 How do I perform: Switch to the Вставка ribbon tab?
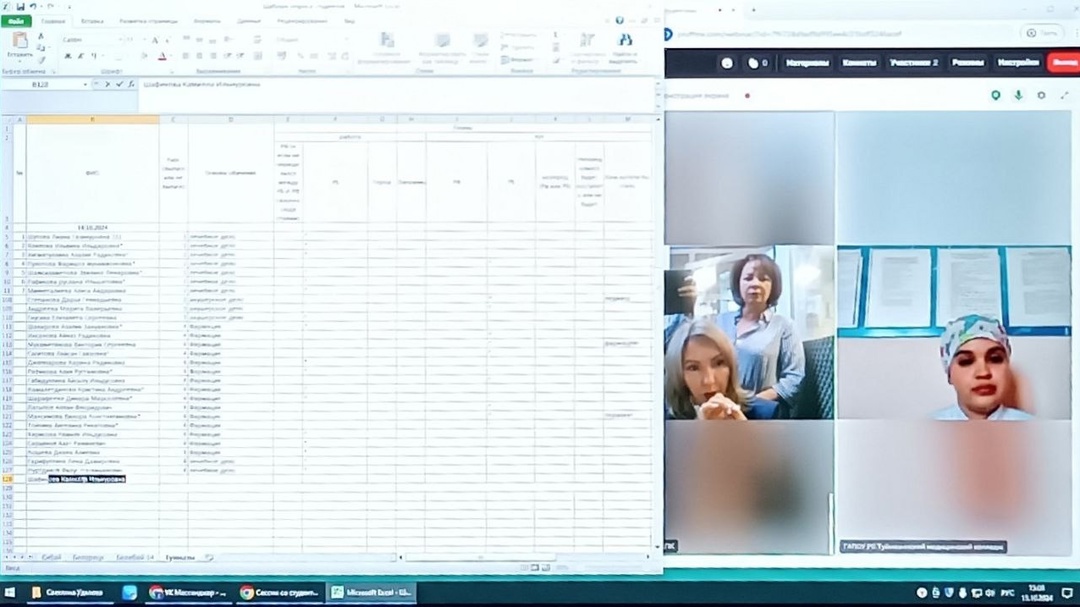(92, 21)
